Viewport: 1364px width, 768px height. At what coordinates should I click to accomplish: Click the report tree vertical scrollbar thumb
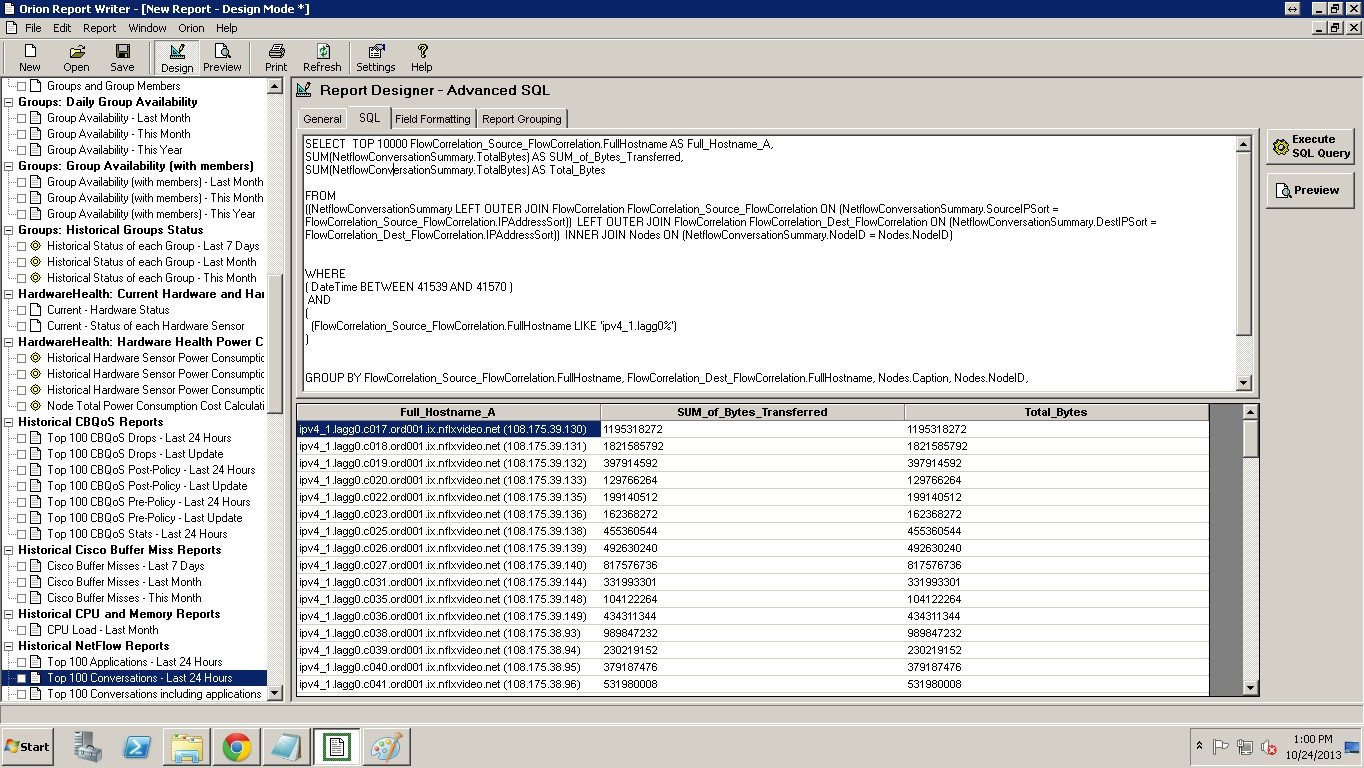pyautogui.click(x=275, y=344)
